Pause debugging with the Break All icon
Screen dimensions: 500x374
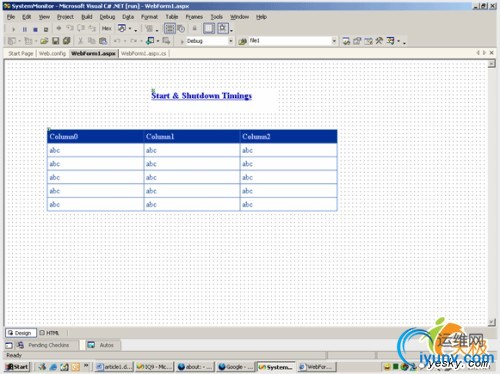click(x=24, y=29)
